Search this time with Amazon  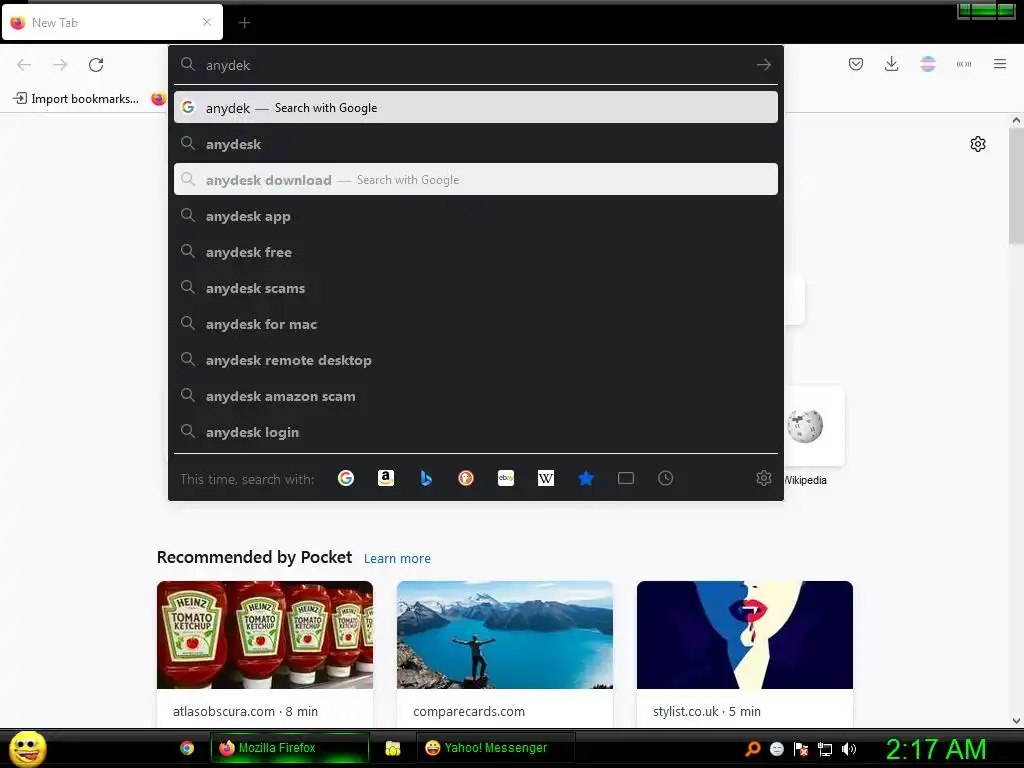point(385,478)
